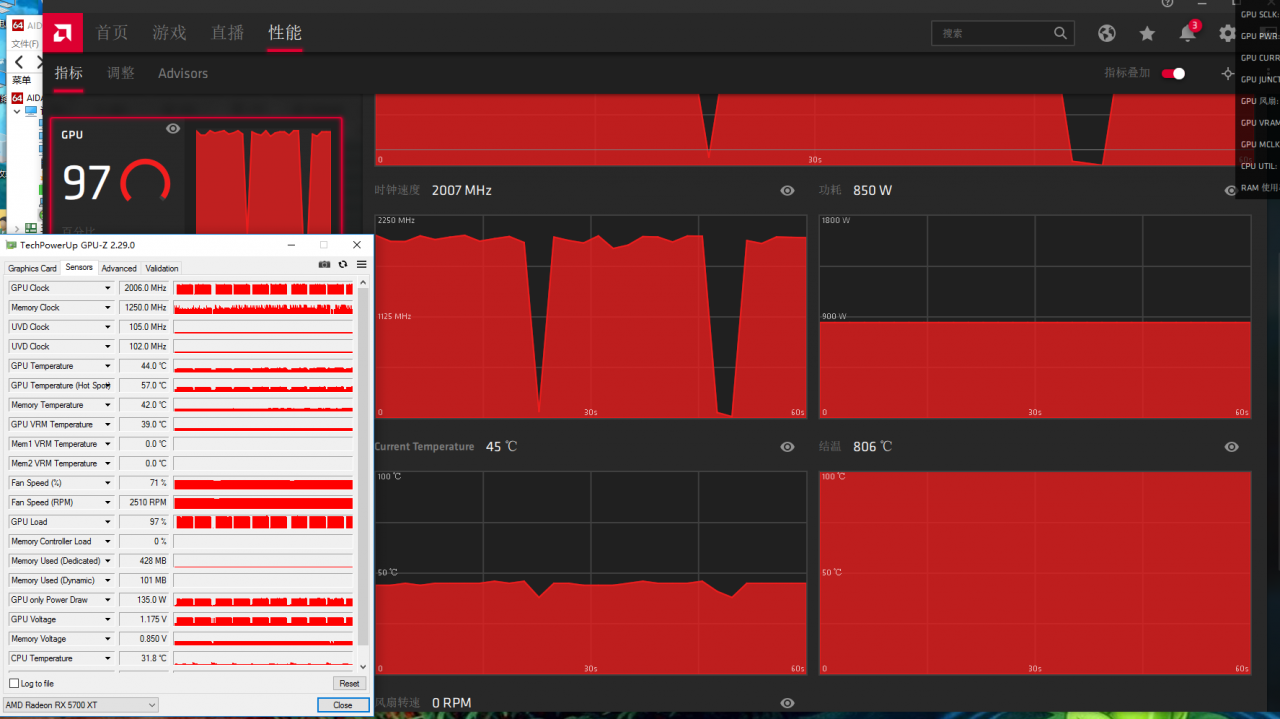Image resolution: width=1280 pixels, height=719 pixels.
Task: Open the Memory Clock sensor dropdown
Action: [x=108, y=307]
